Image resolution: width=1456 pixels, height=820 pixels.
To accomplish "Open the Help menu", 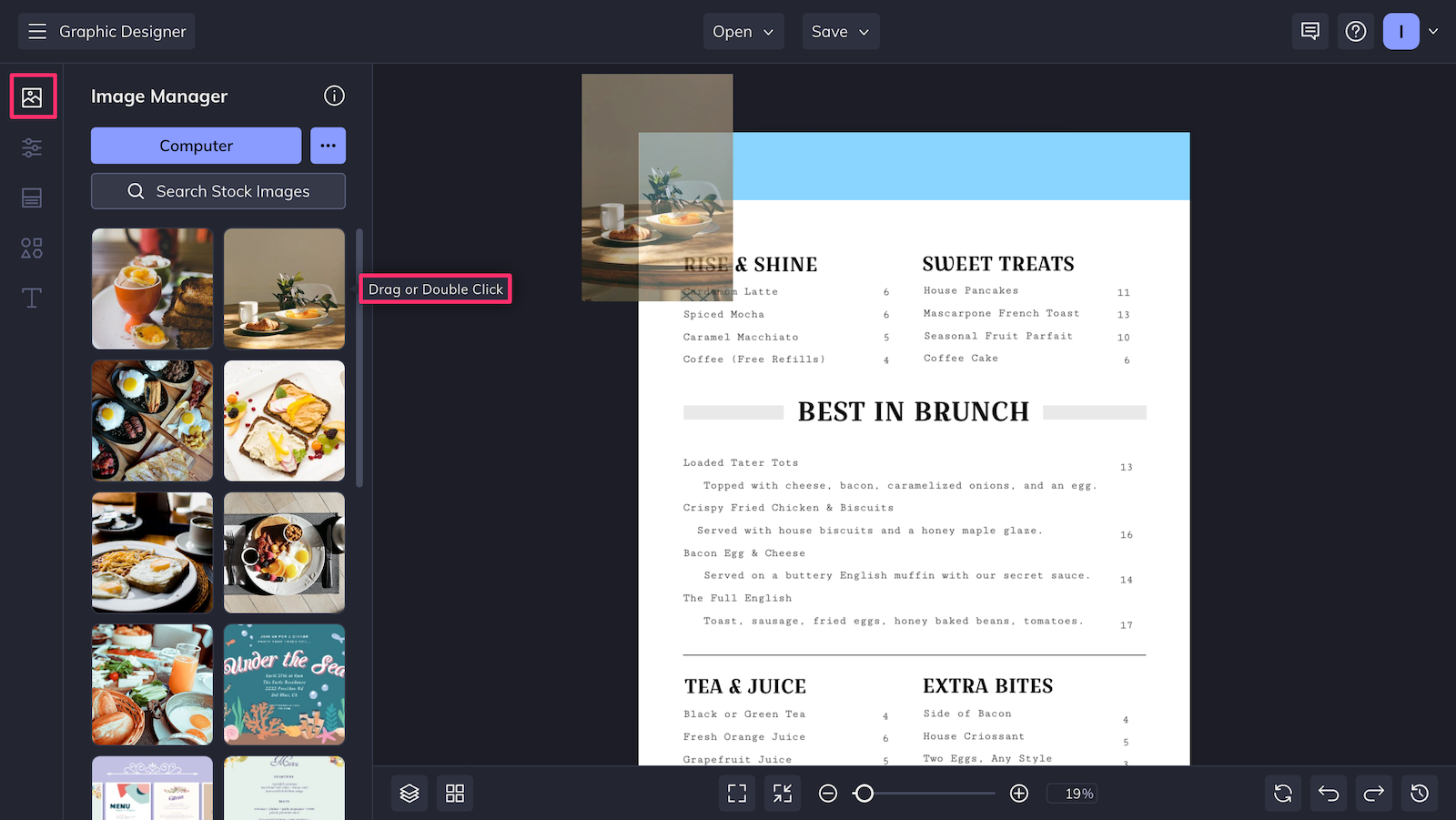I will pos(1356,31).
